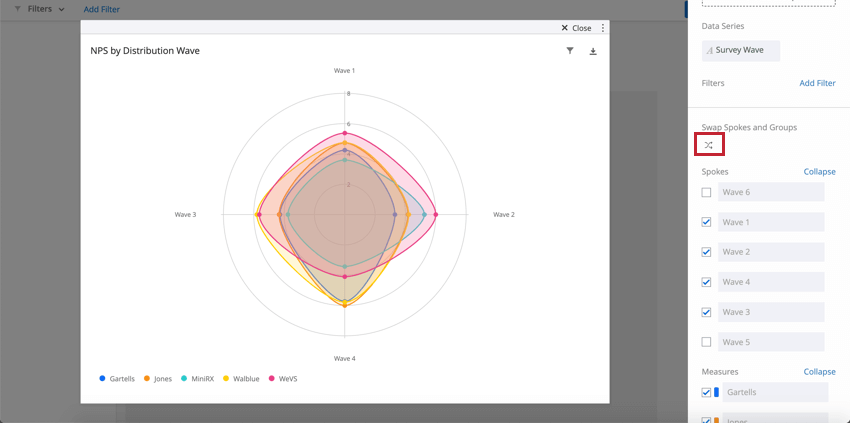Download the NPS chart via download icon
Viewport: 850px width, 423px height.
pyautogui.click(x=593, y=51)
